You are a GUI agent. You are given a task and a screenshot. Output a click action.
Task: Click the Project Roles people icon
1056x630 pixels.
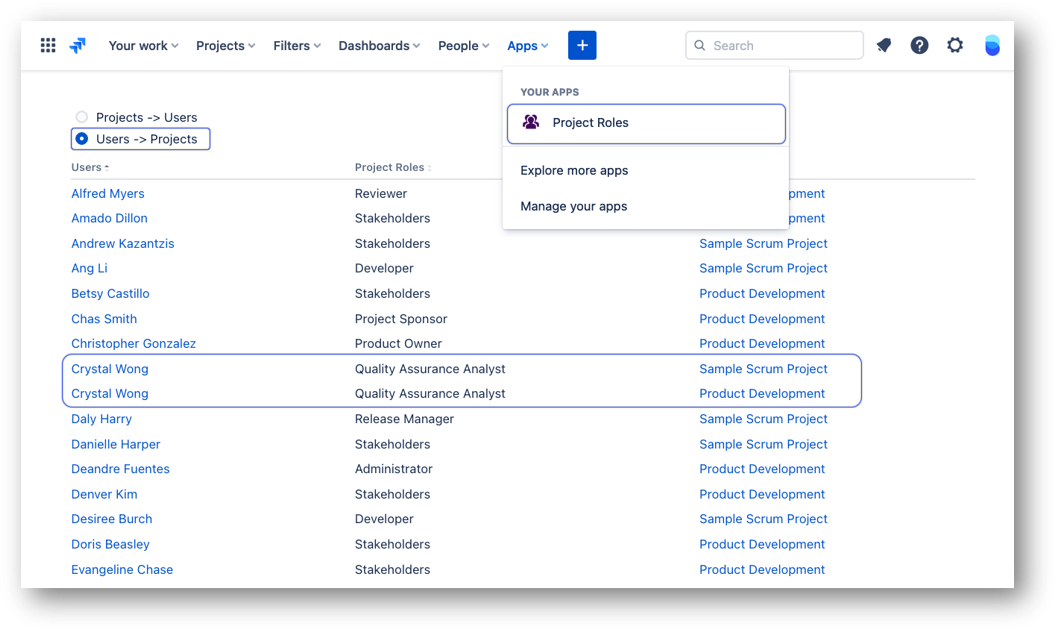(x=531, y=122)
